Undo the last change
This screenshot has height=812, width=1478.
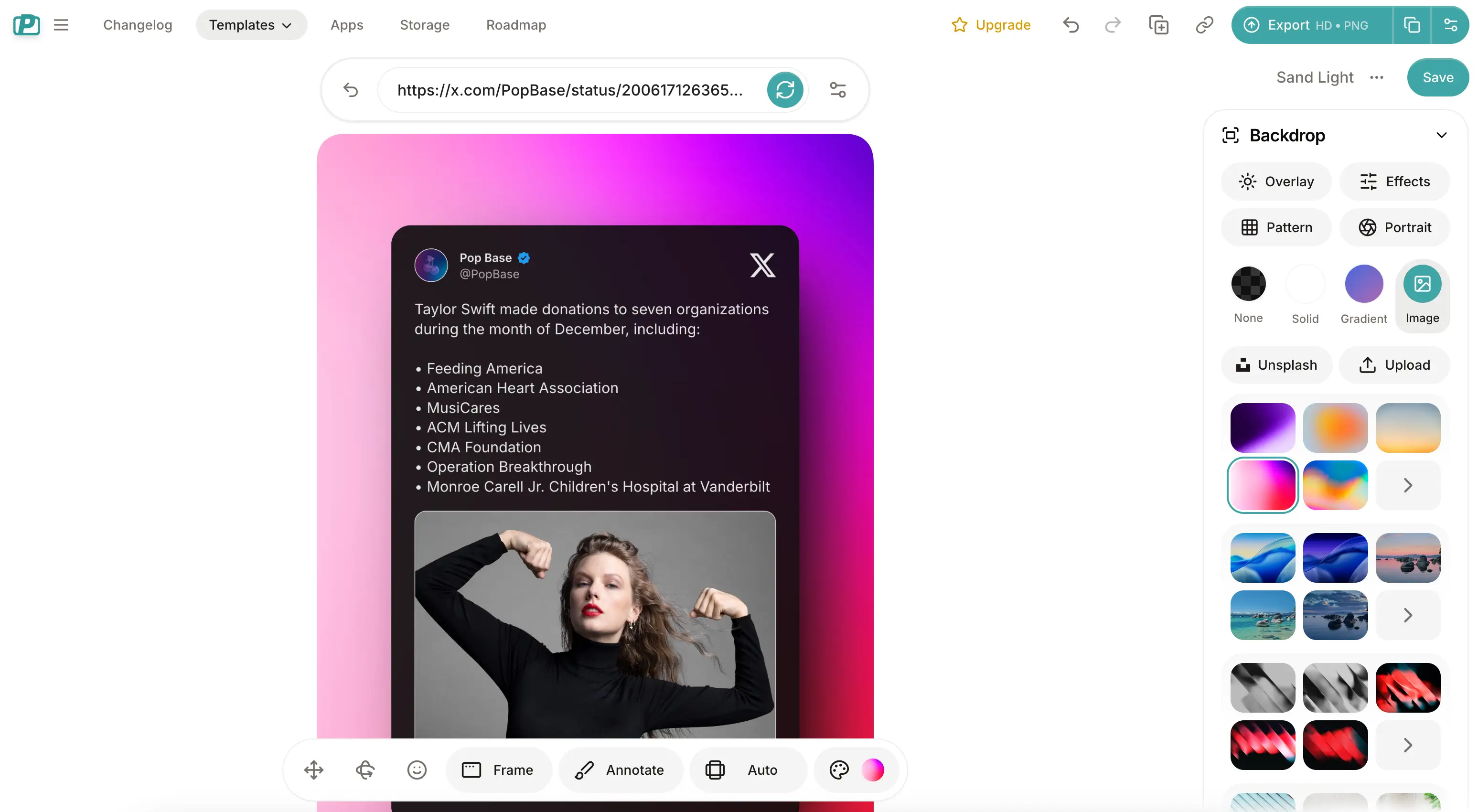tap(1071, 25)
